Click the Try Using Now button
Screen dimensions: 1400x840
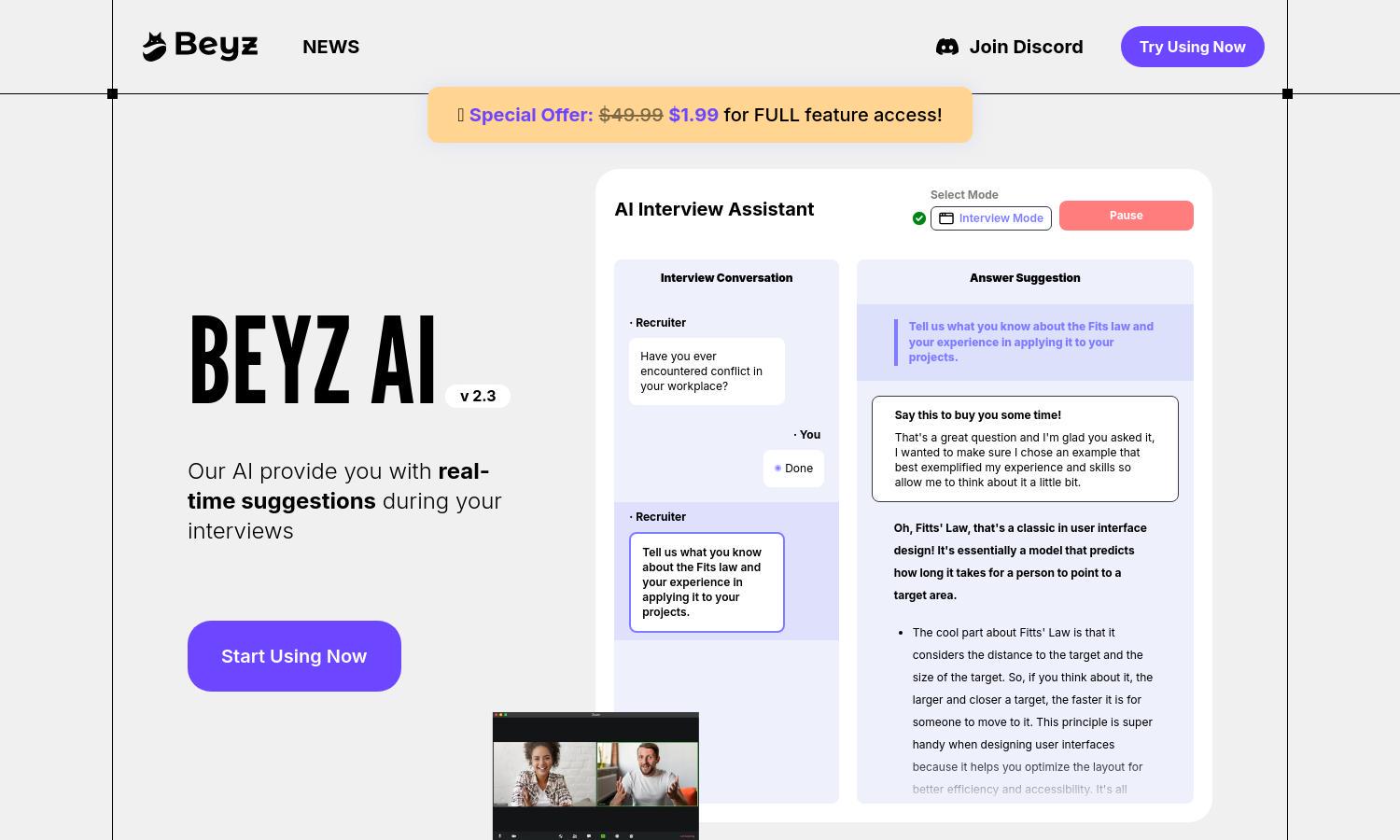click(1192, 47)
